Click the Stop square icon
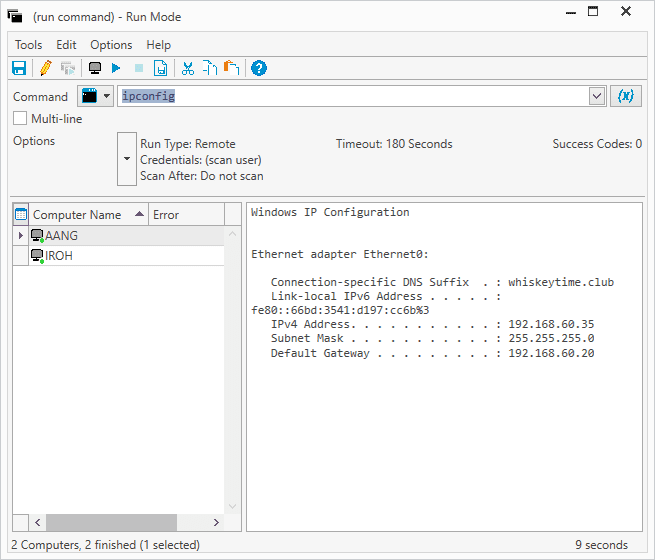The height and width of the screenshot is (560, 655). (x=139, y=68)
